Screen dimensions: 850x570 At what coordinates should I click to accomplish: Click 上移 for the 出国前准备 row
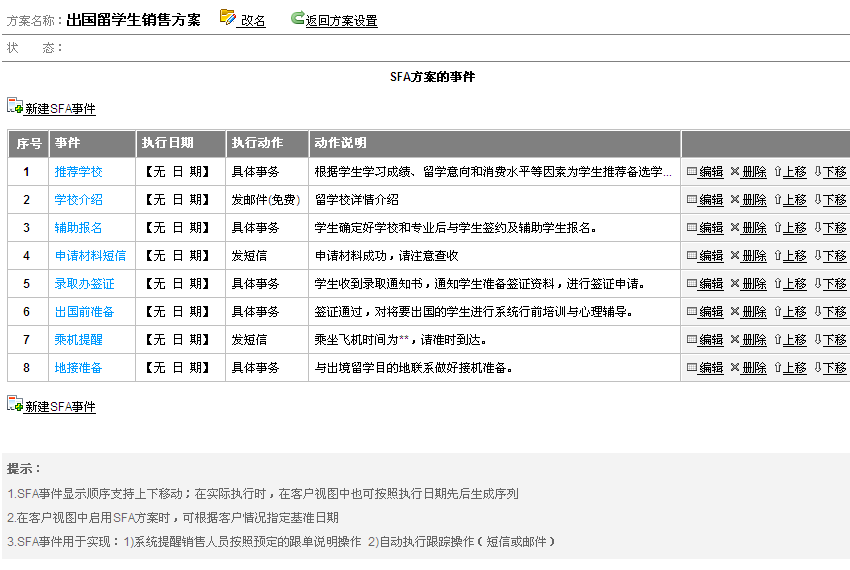(x=795, y=312)
